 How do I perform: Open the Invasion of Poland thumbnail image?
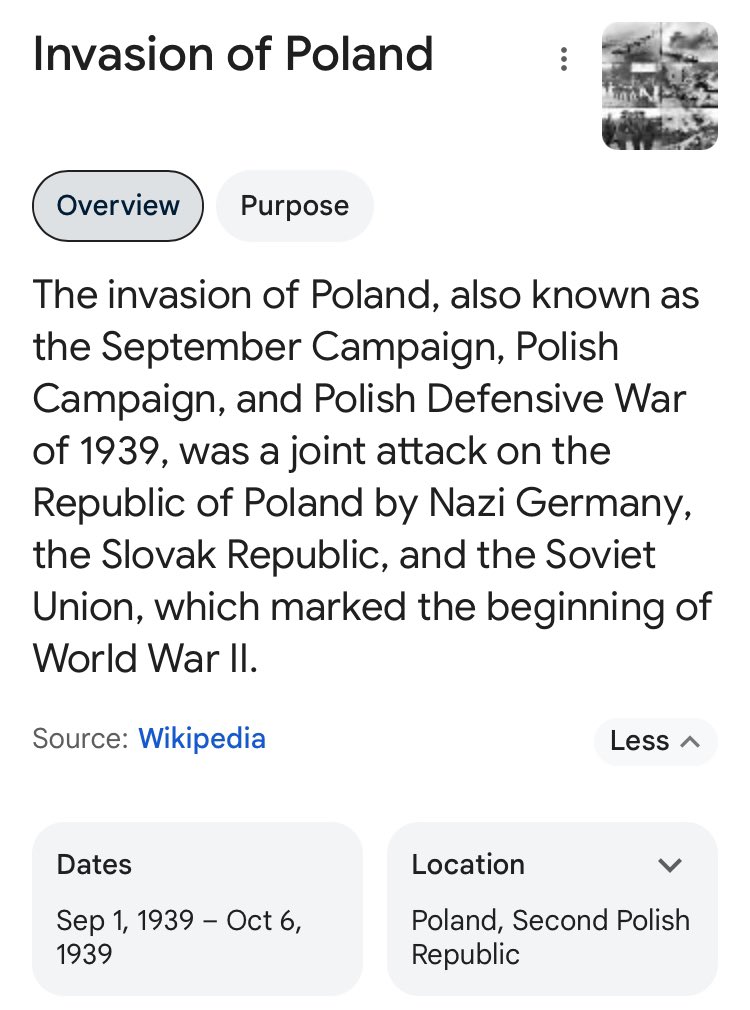659,86
